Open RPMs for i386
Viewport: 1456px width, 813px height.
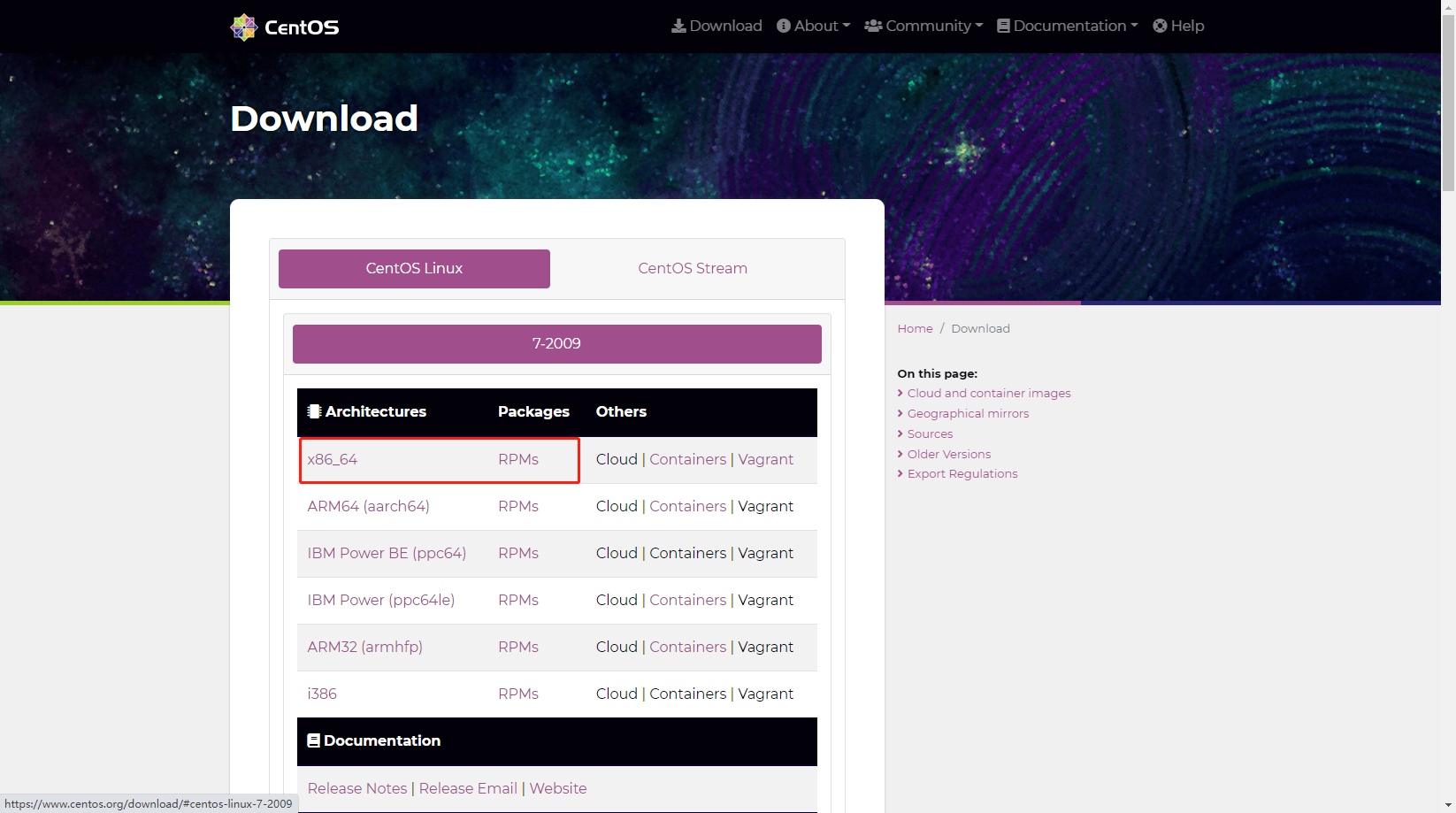click(518, 694)
